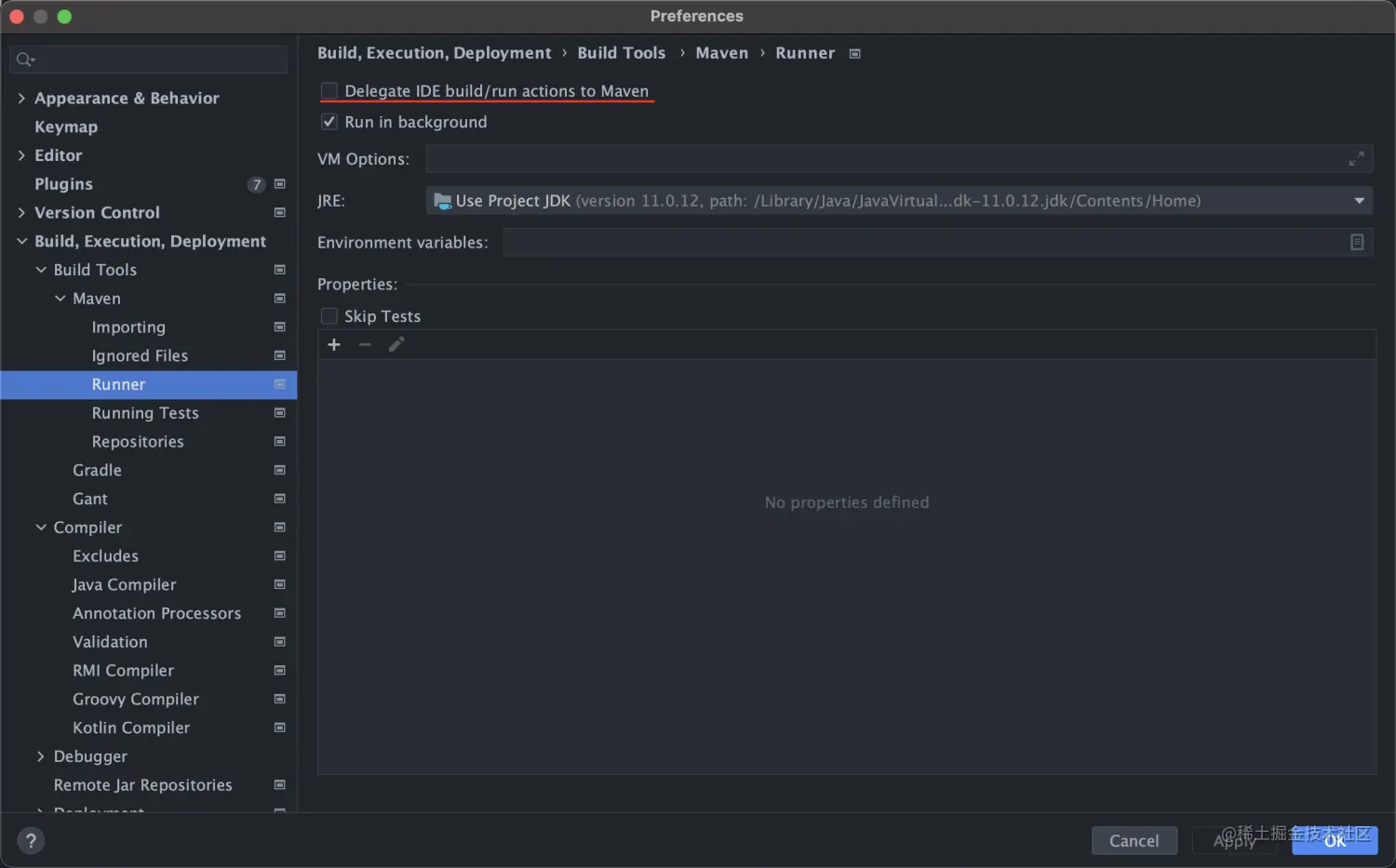Click project icon on the Excludes row
This screenshot has width=1396, height=868.
[x=279, y=556]
